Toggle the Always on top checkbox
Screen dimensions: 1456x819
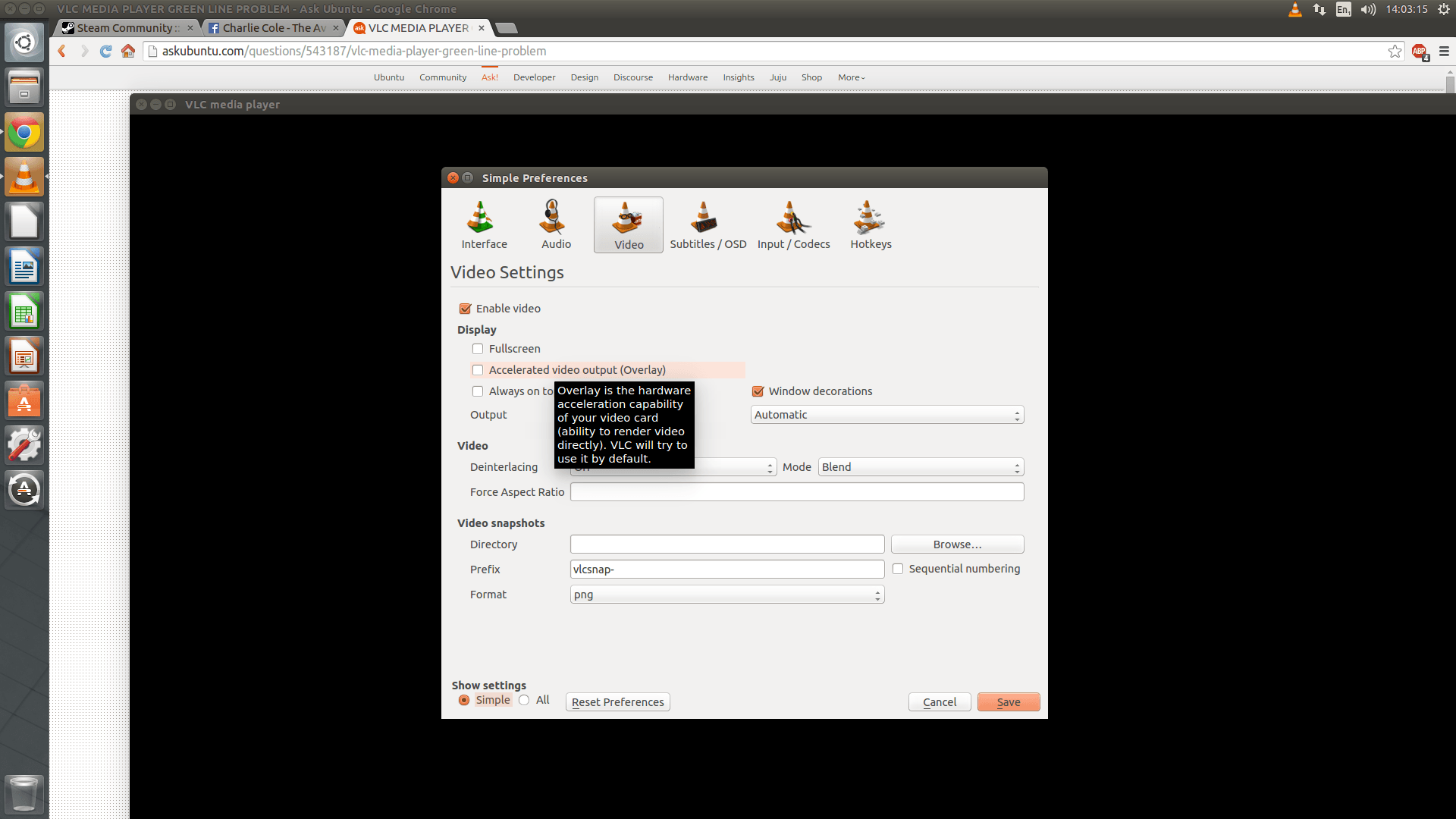477,391
